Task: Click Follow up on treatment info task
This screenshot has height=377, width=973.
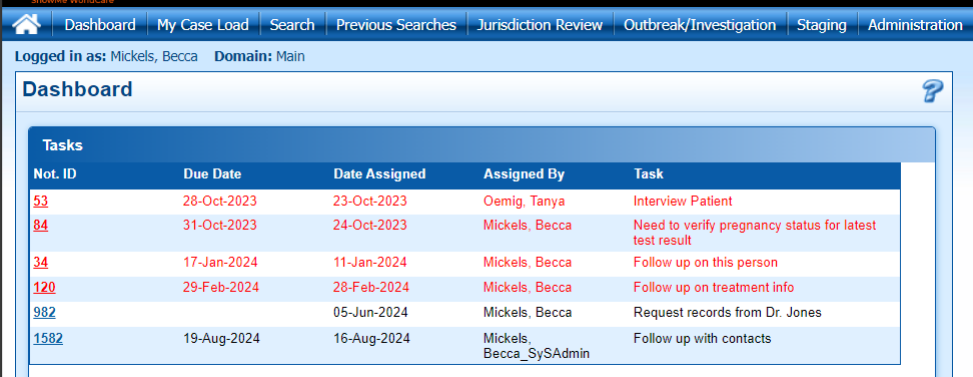Action: (714, 287)
